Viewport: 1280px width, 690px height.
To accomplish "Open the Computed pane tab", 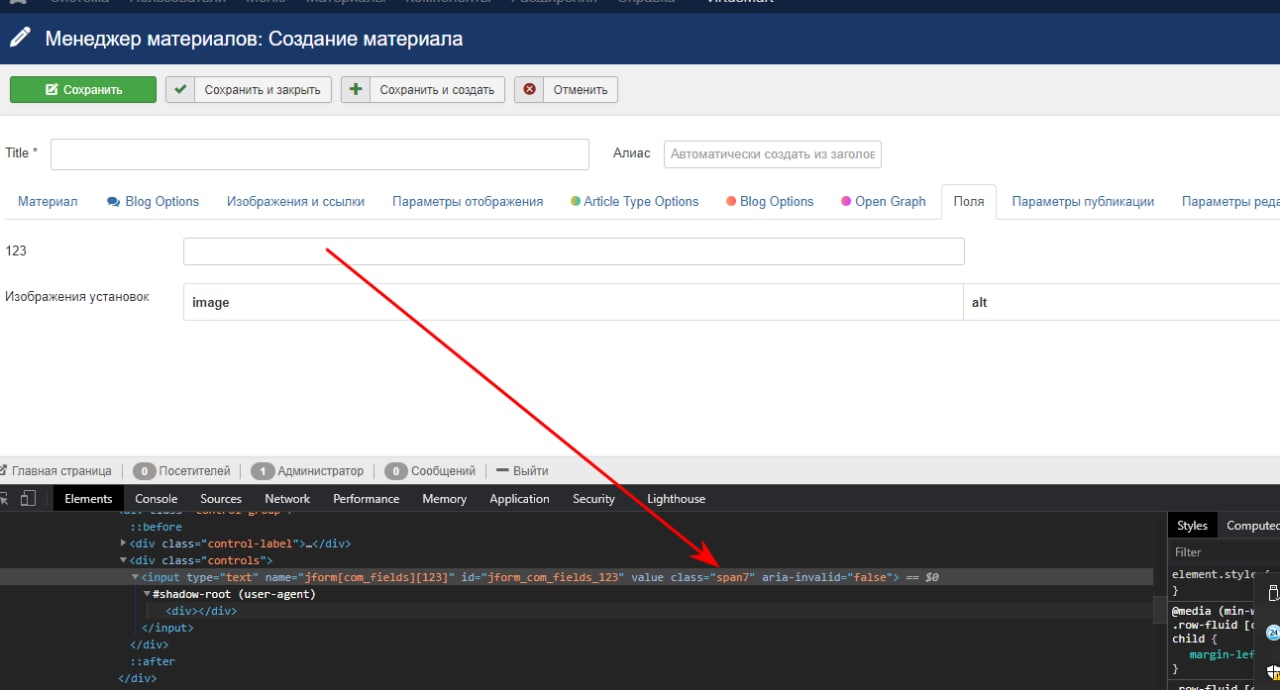I will point(1252,525).
